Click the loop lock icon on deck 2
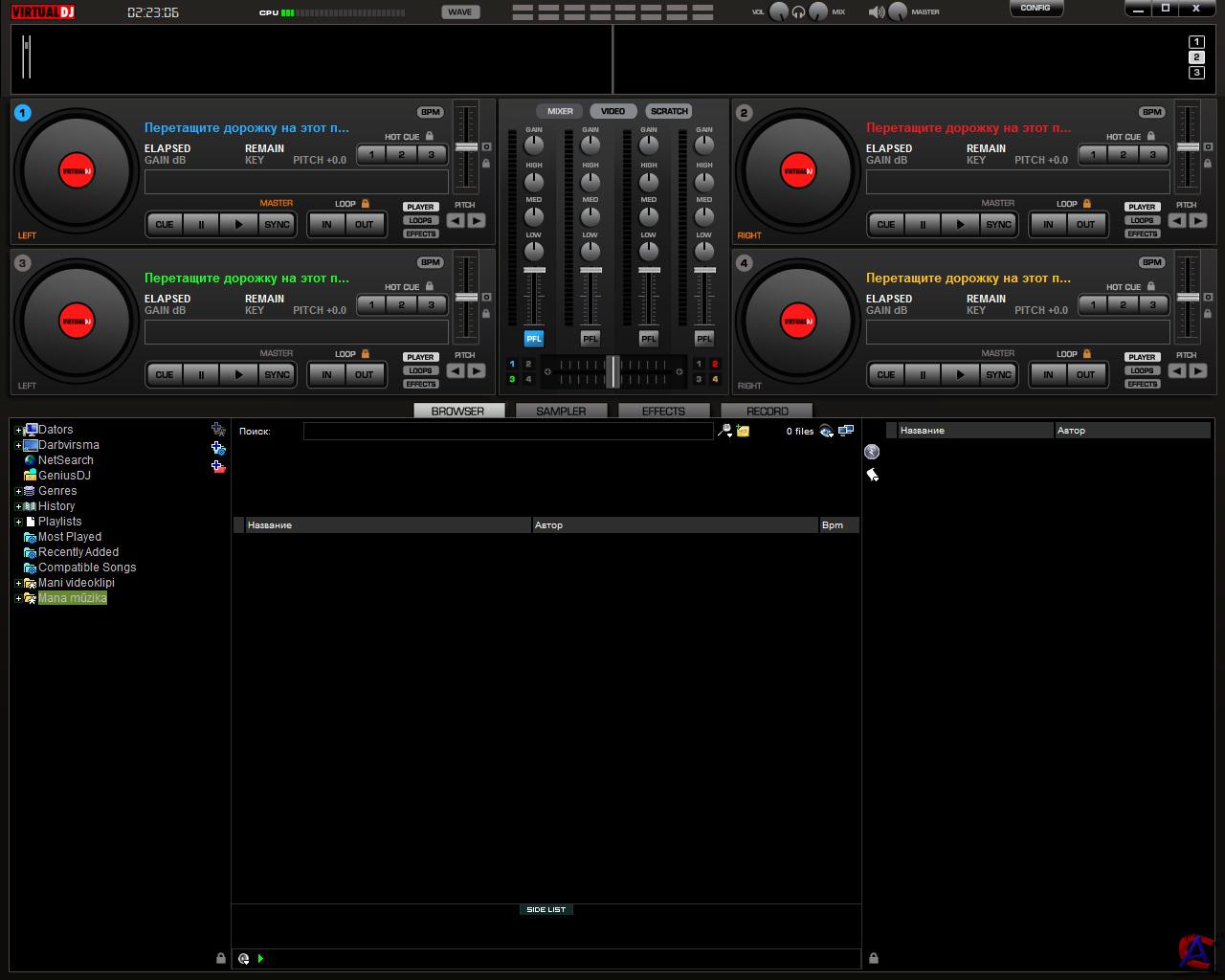Screen dimensions: 1225x980 [x=1086, y=204]
